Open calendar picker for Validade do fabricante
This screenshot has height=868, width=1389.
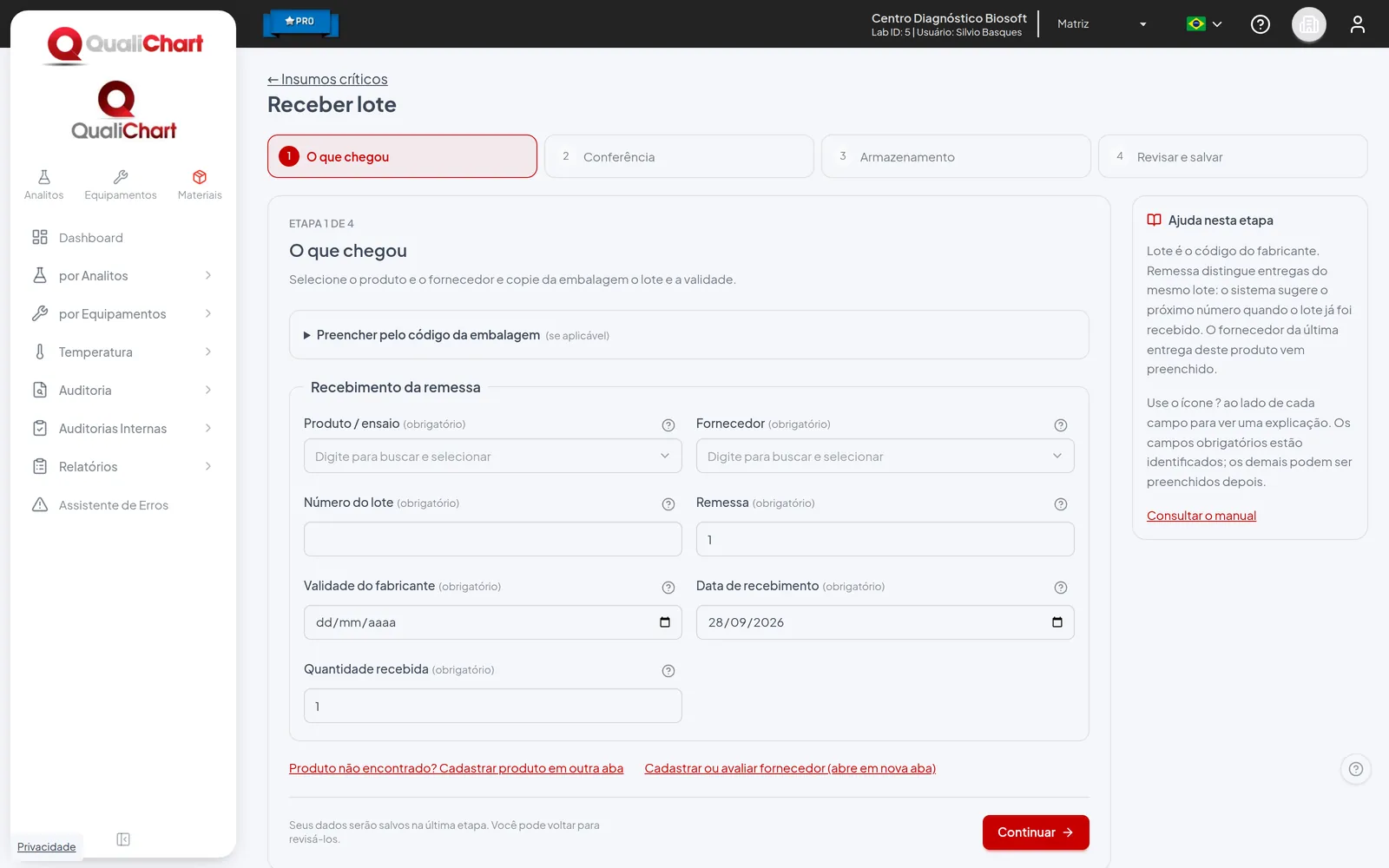(x=665, y=622)
